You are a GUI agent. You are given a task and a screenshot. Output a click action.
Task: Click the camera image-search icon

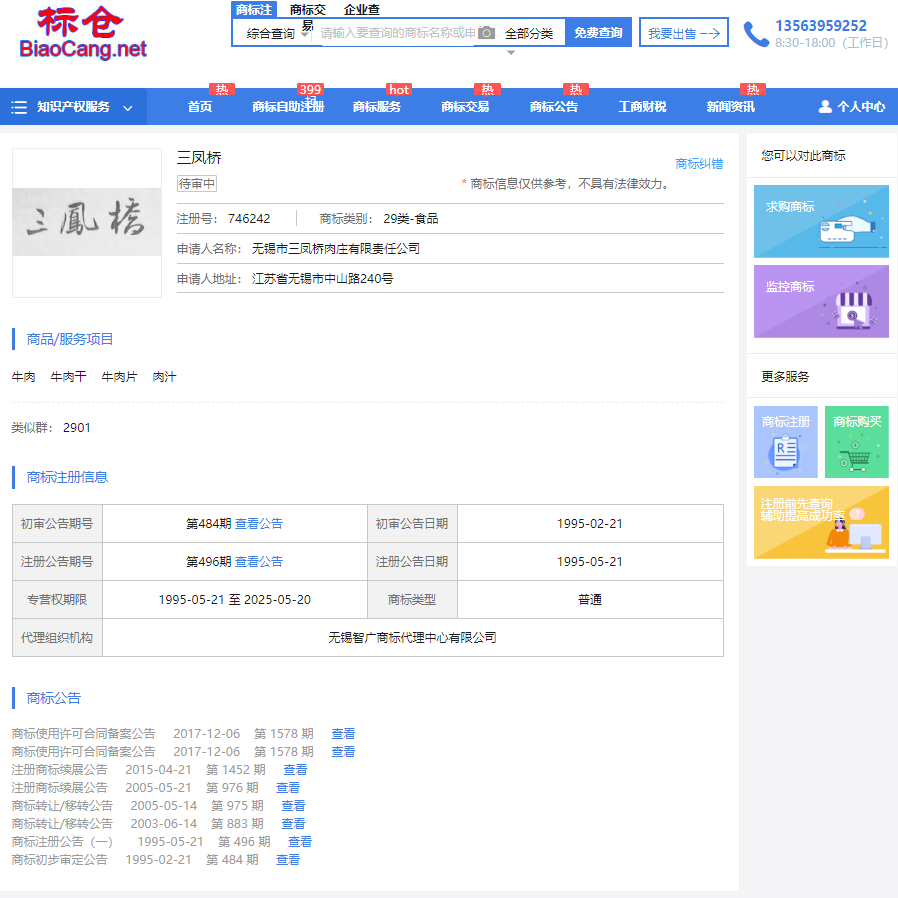[x=486, y=33]
